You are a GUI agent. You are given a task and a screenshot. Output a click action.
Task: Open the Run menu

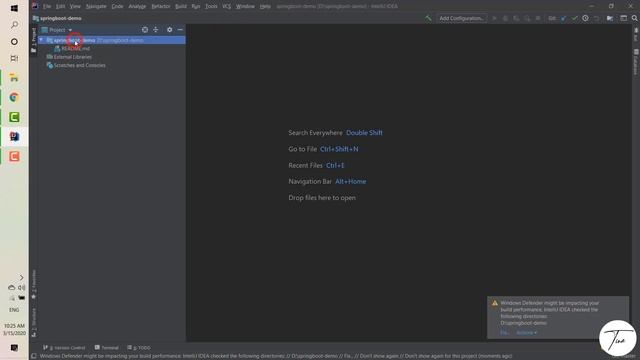(196, 7)
